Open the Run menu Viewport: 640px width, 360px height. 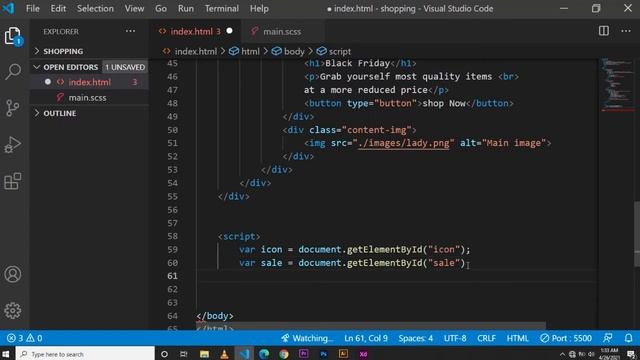(x=186, y=8)
